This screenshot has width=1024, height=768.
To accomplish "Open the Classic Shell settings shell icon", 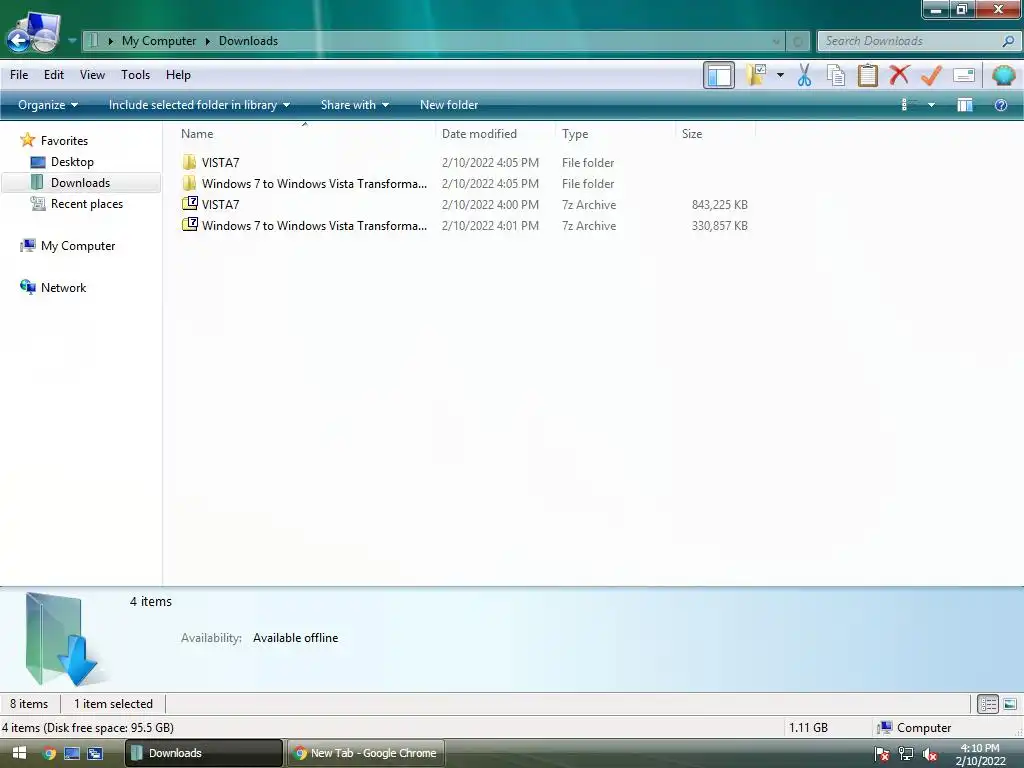I will [x=1003, y=75].
